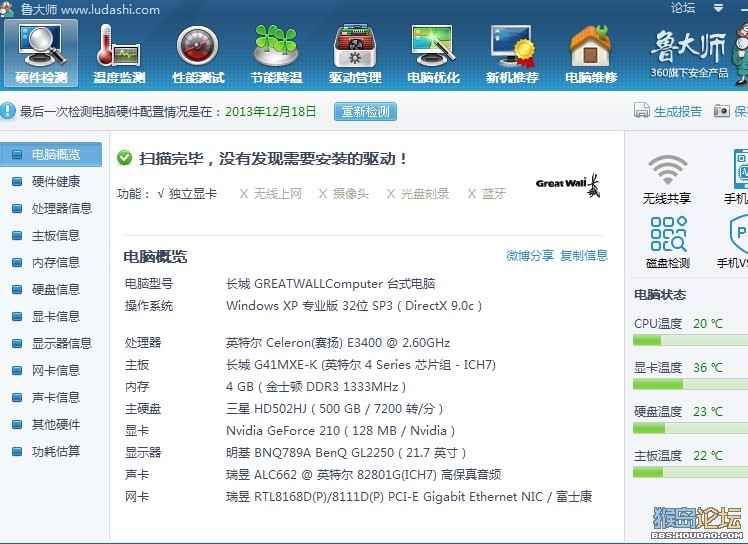The width and height of the screenshot is (748, 544).
Task: Click the 独立显卡 feature indicator
Action: [x=187, y=193]
